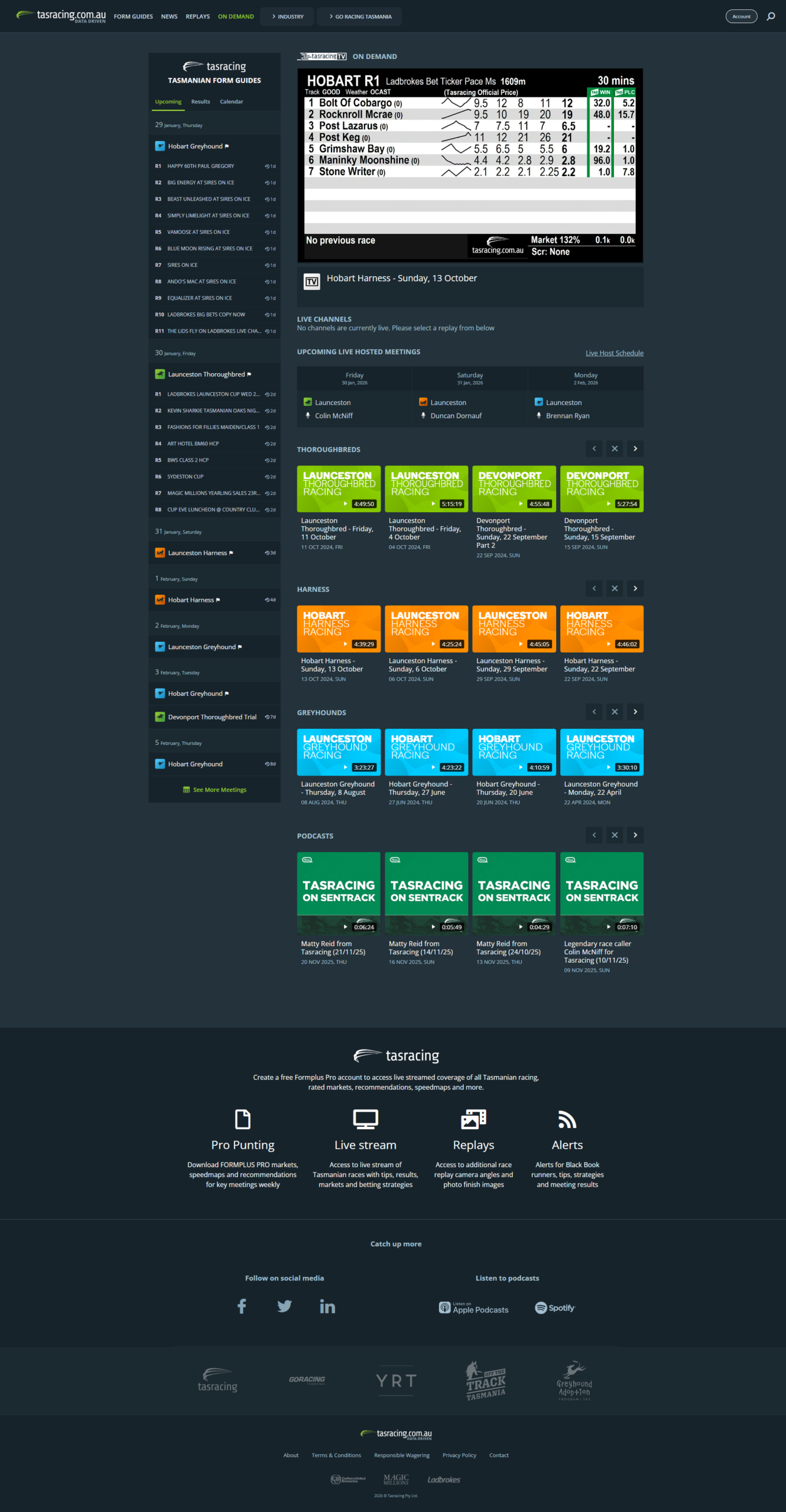The height and width of the screenshot is (1512, 786).
Task: Go to previous Greyhounds videos chevron
Action: [594, 712]
